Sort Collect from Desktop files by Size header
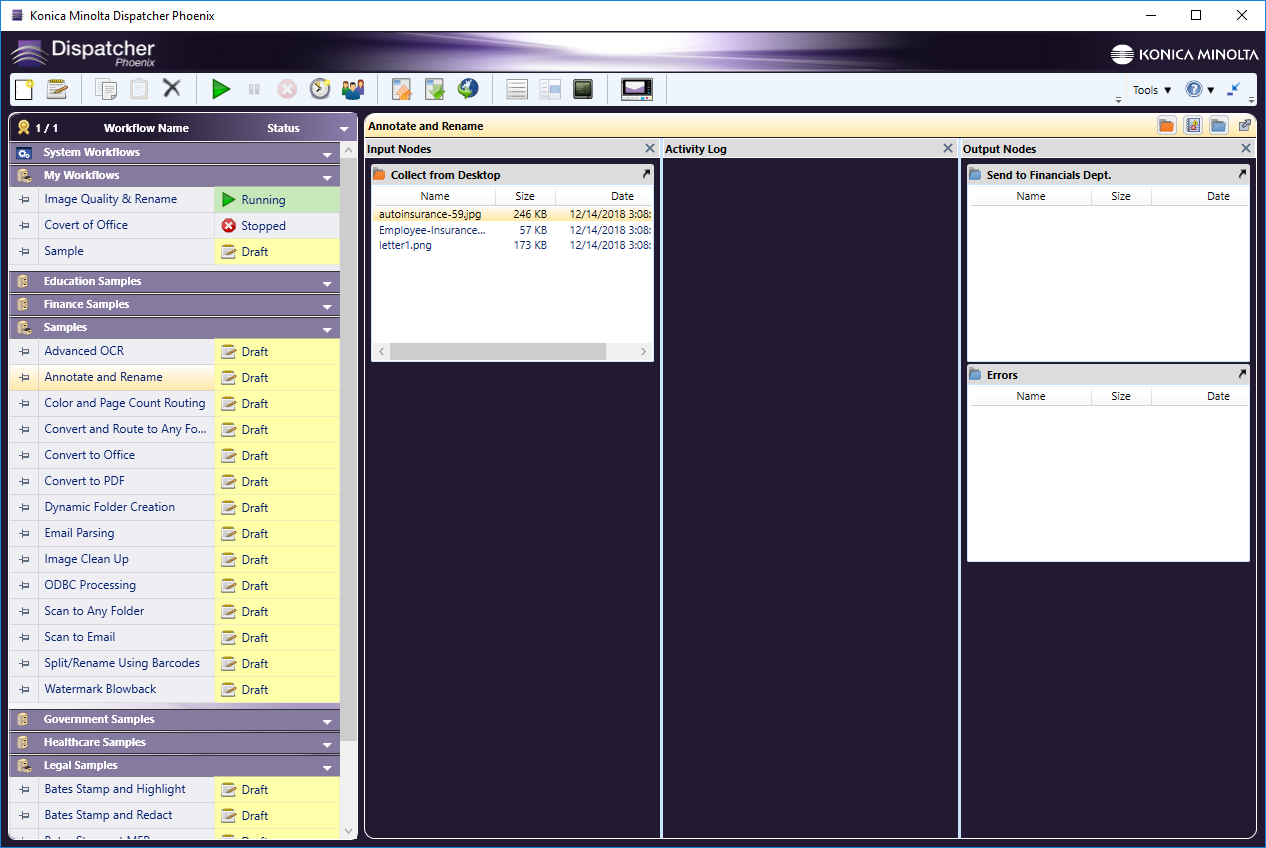 [525, 196]
